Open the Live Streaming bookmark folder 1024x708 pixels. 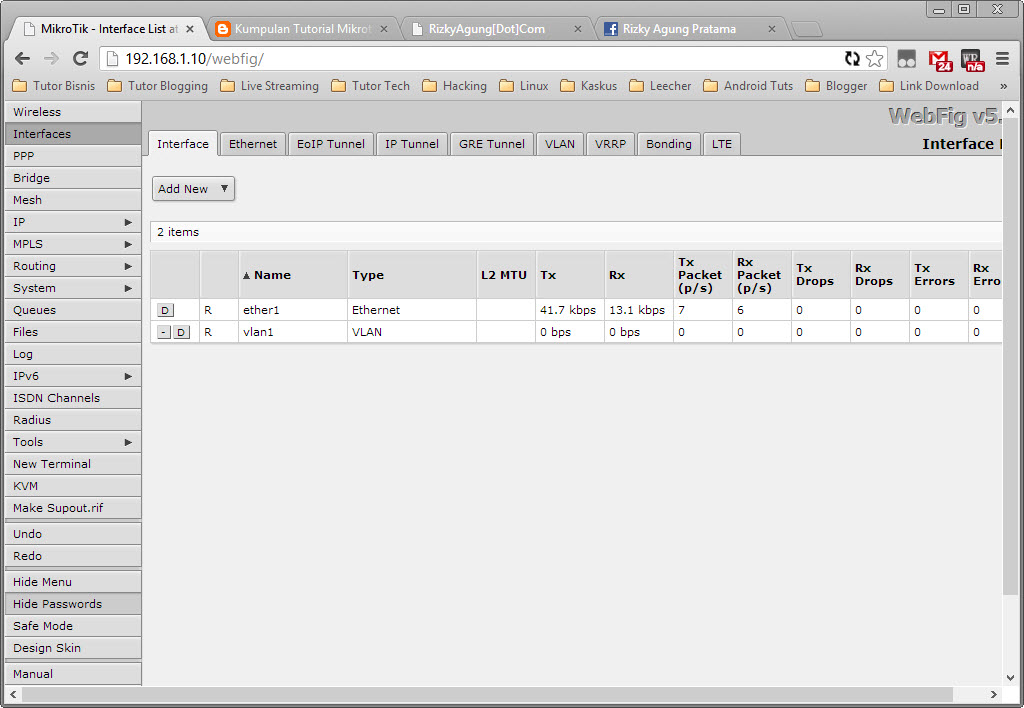pyautogui.click(x=269, y=86)
